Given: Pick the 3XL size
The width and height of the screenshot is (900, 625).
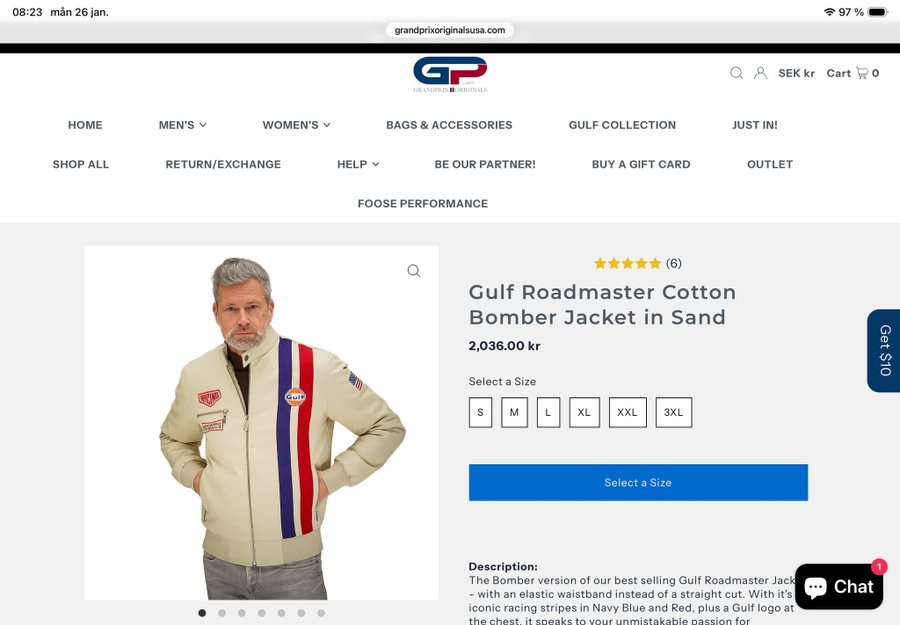Looking at the screenshot, I should click(x=674, y=412).
